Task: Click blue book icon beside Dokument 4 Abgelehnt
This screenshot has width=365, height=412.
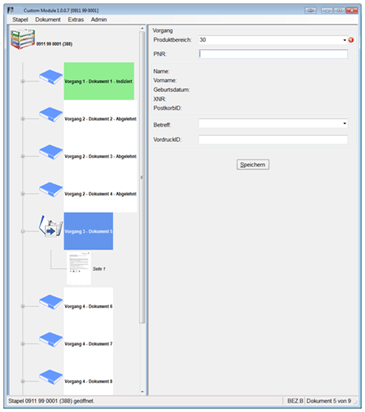Action: click(x=51, y=190)
